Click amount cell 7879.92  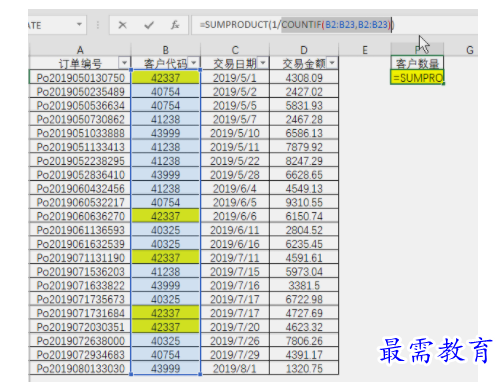[x=304, y=147]
